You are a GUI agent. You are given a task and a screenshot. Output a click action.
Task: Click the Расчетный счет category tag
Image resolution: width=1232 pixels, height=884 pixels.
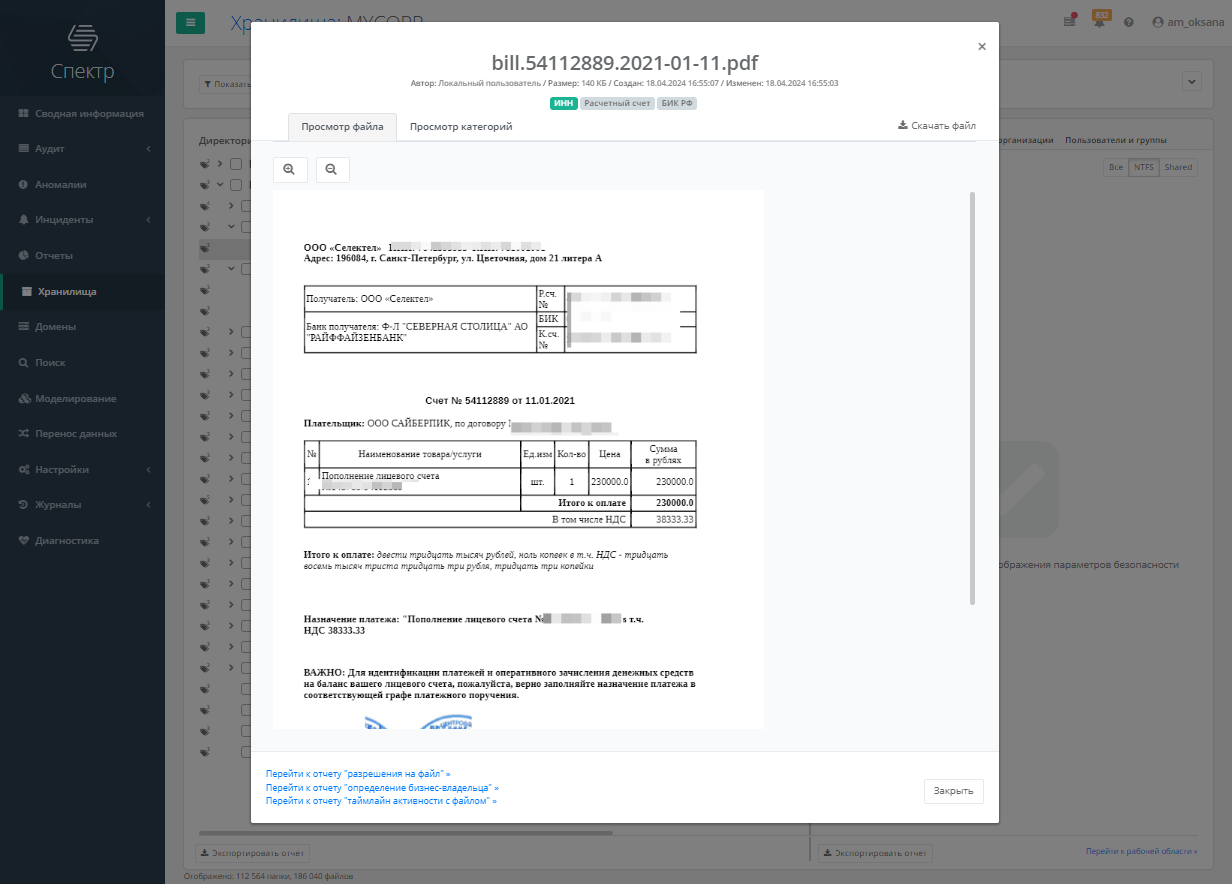(x=617, y=103)
